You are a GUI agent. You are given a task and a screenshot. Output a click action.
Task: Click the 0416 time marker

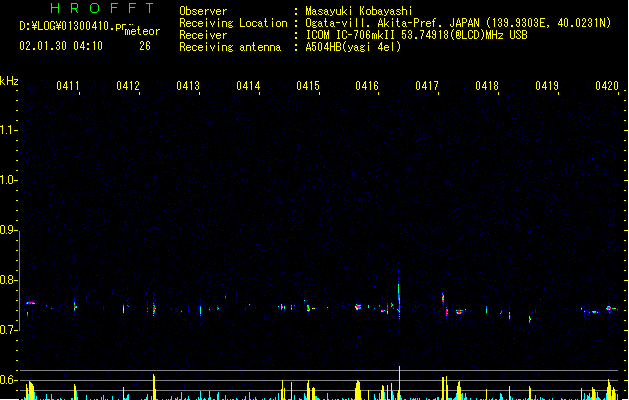(x=367, y=86)
